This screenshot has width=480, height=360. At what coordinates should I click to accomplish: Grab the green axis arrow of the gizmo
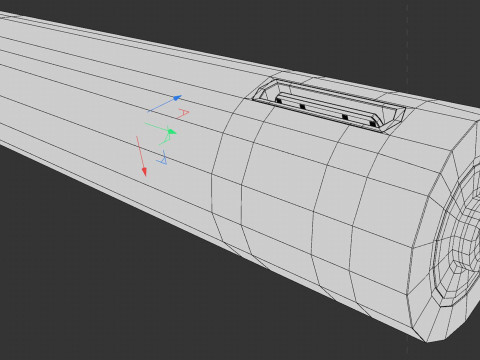[160, 128]
